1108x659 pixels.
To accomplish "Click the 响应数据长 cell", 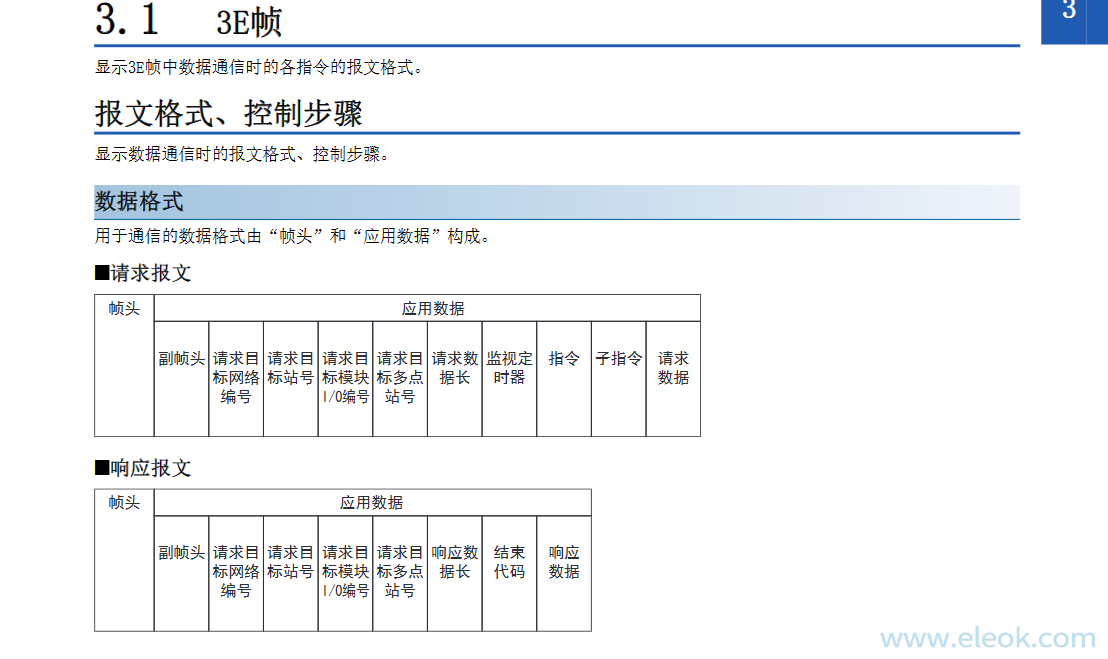I will [x=454, y=562].
